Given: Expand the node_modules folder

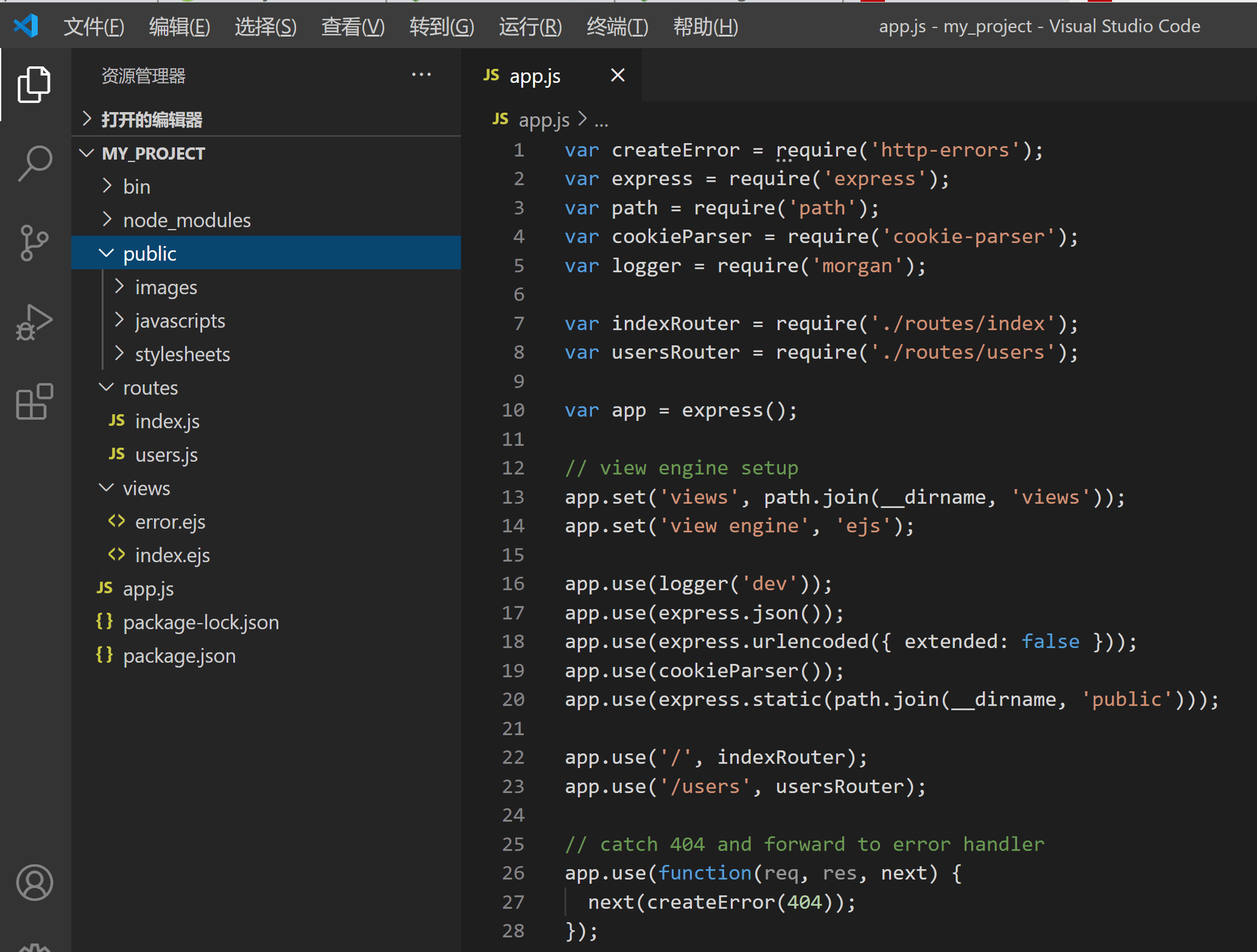Looking at the screenshot, I should tap(186, 220).
